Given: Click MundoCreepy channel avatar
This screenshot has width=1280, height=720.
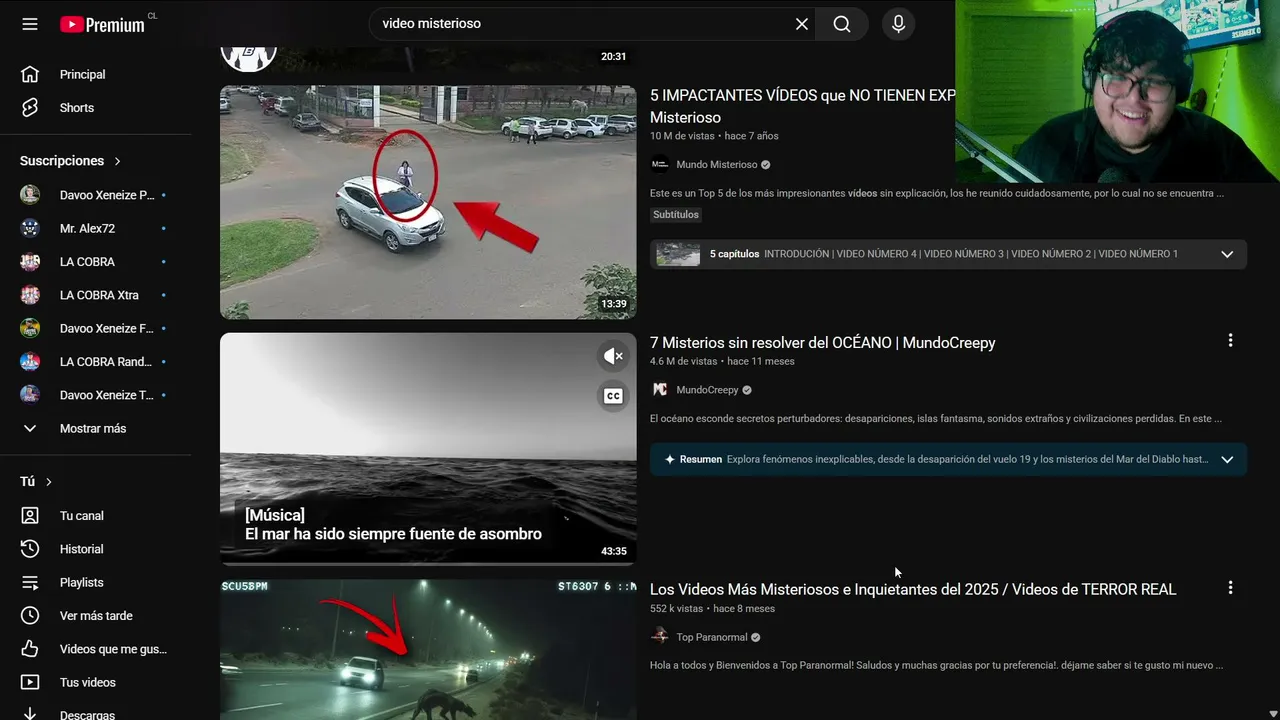Looking at the screenshot, I should point(660,390).
